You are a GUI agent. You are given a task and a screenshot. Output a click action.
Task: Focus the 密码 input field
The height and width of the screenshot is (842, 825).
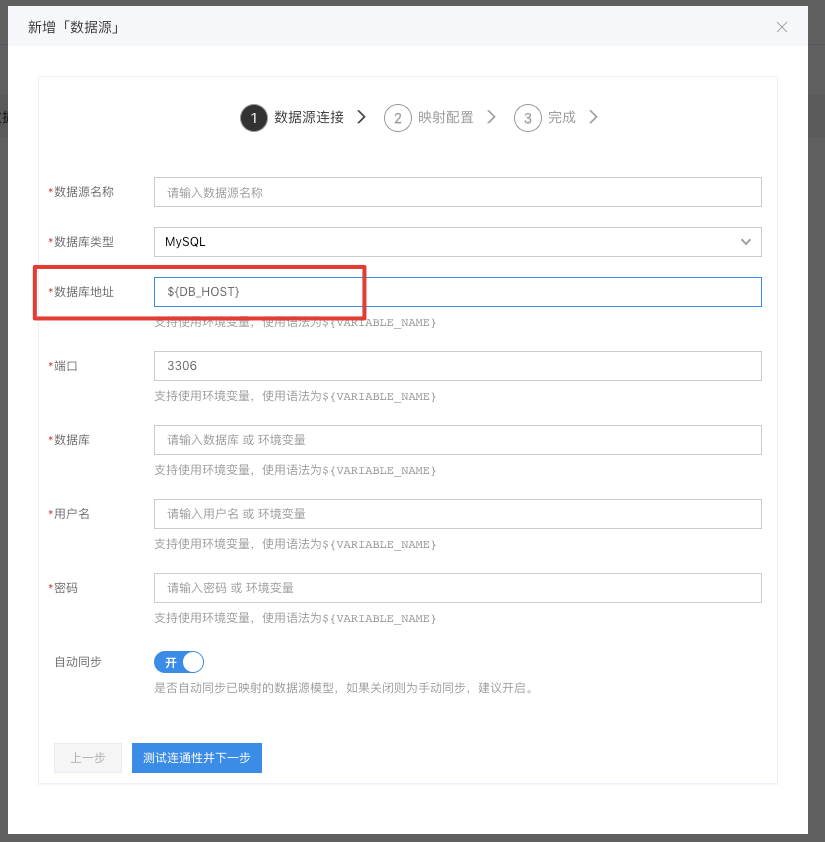[x=457, y=588]
